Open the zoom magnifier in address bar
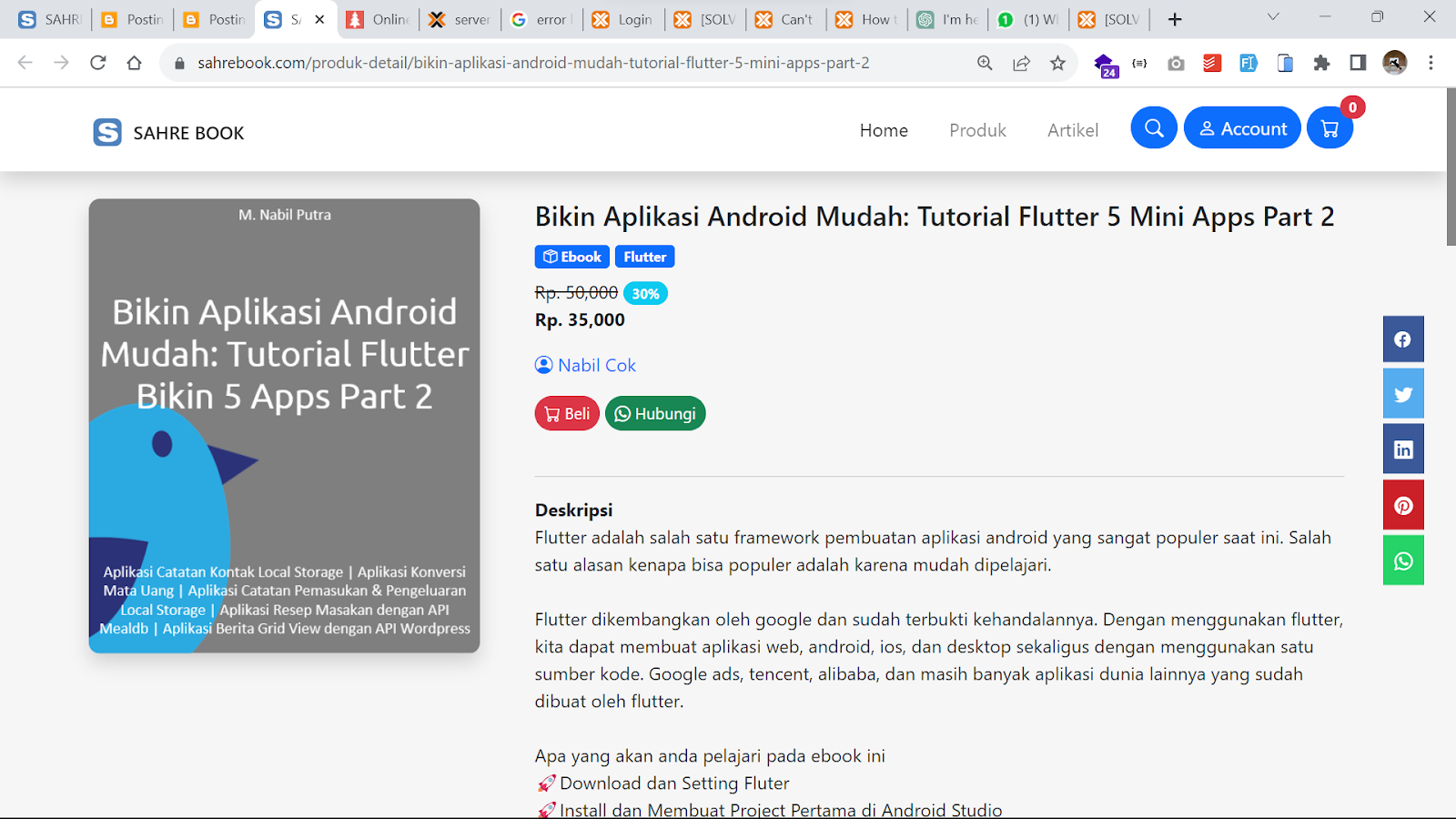The width and height of the screenshot is (1456, 819). tap(985, 63)
